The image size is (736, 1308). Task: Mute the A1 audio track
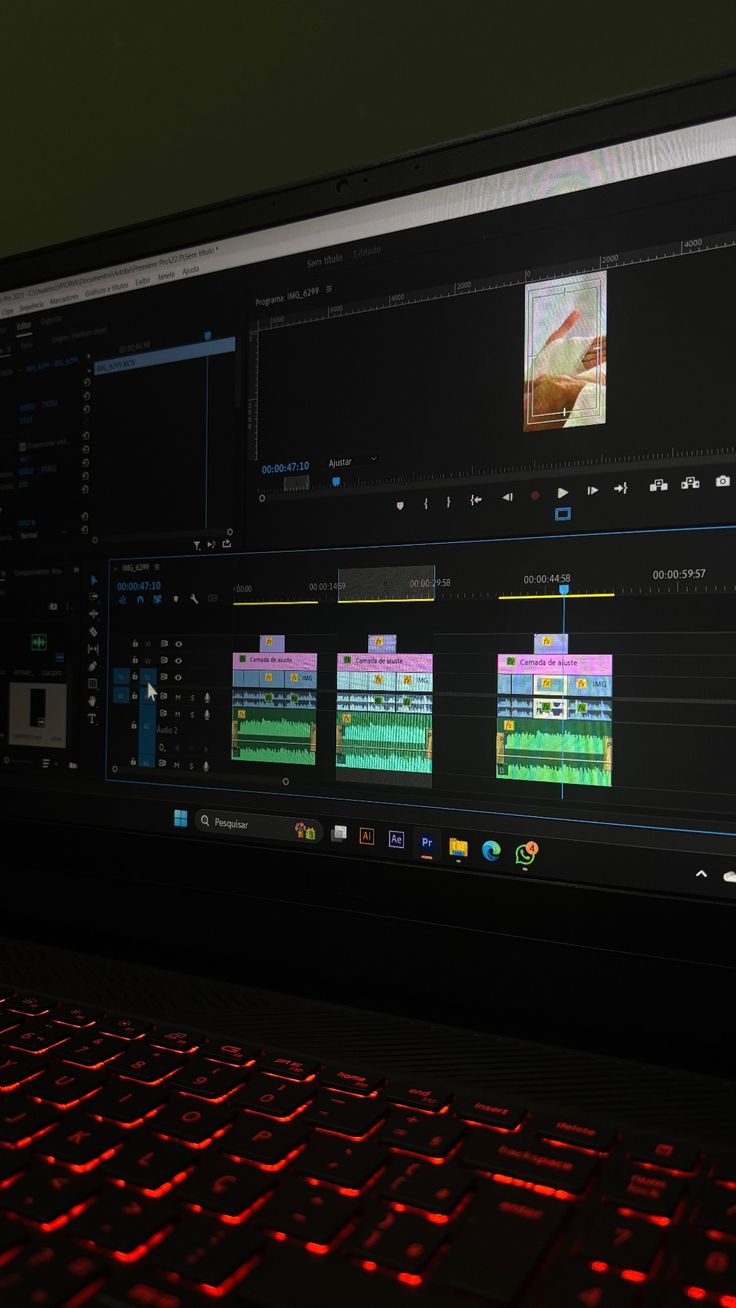pyautogui.click(x=178, y=697)
